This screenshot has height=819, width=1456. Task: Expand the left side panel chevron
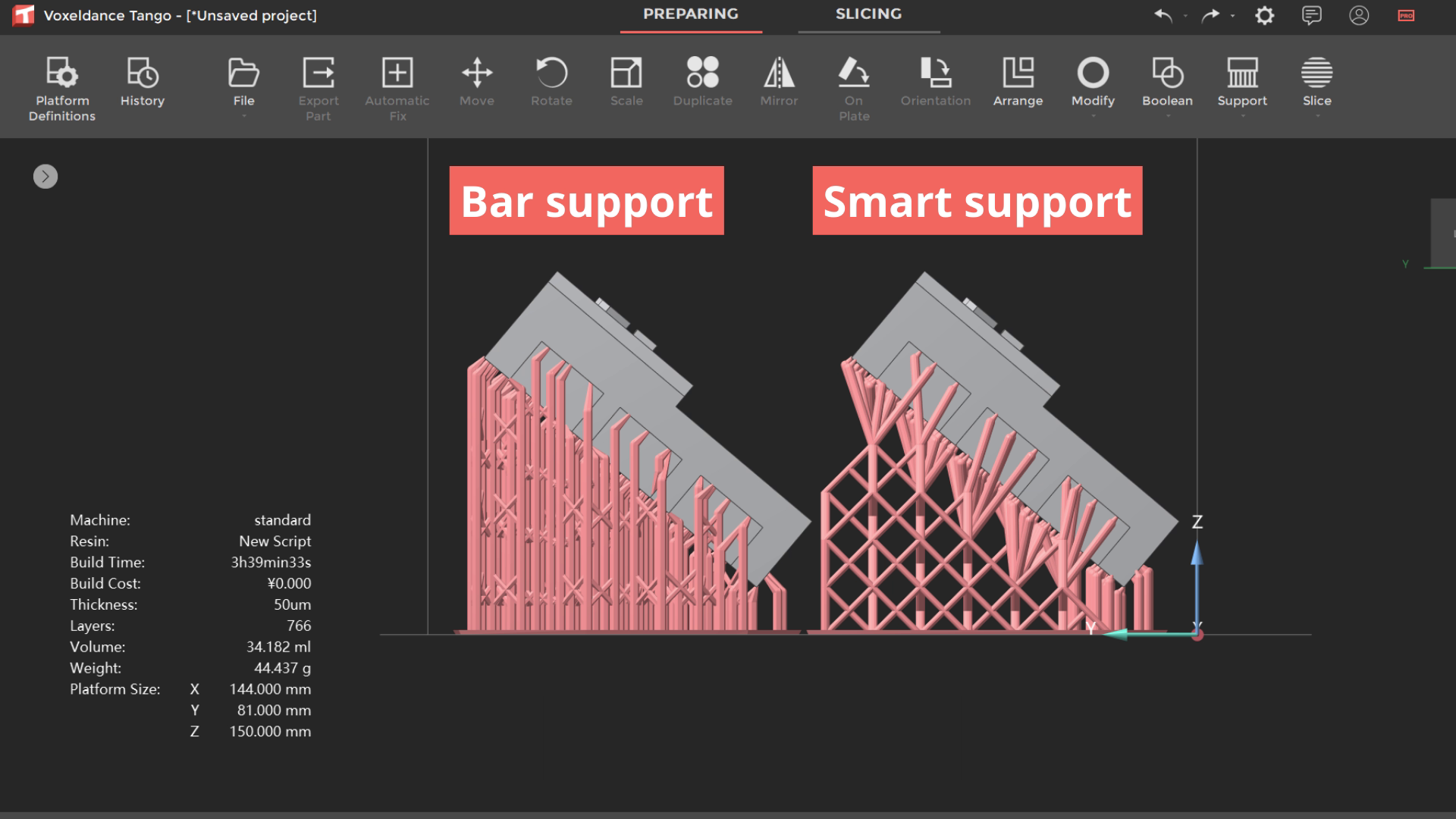coord(45,176)
